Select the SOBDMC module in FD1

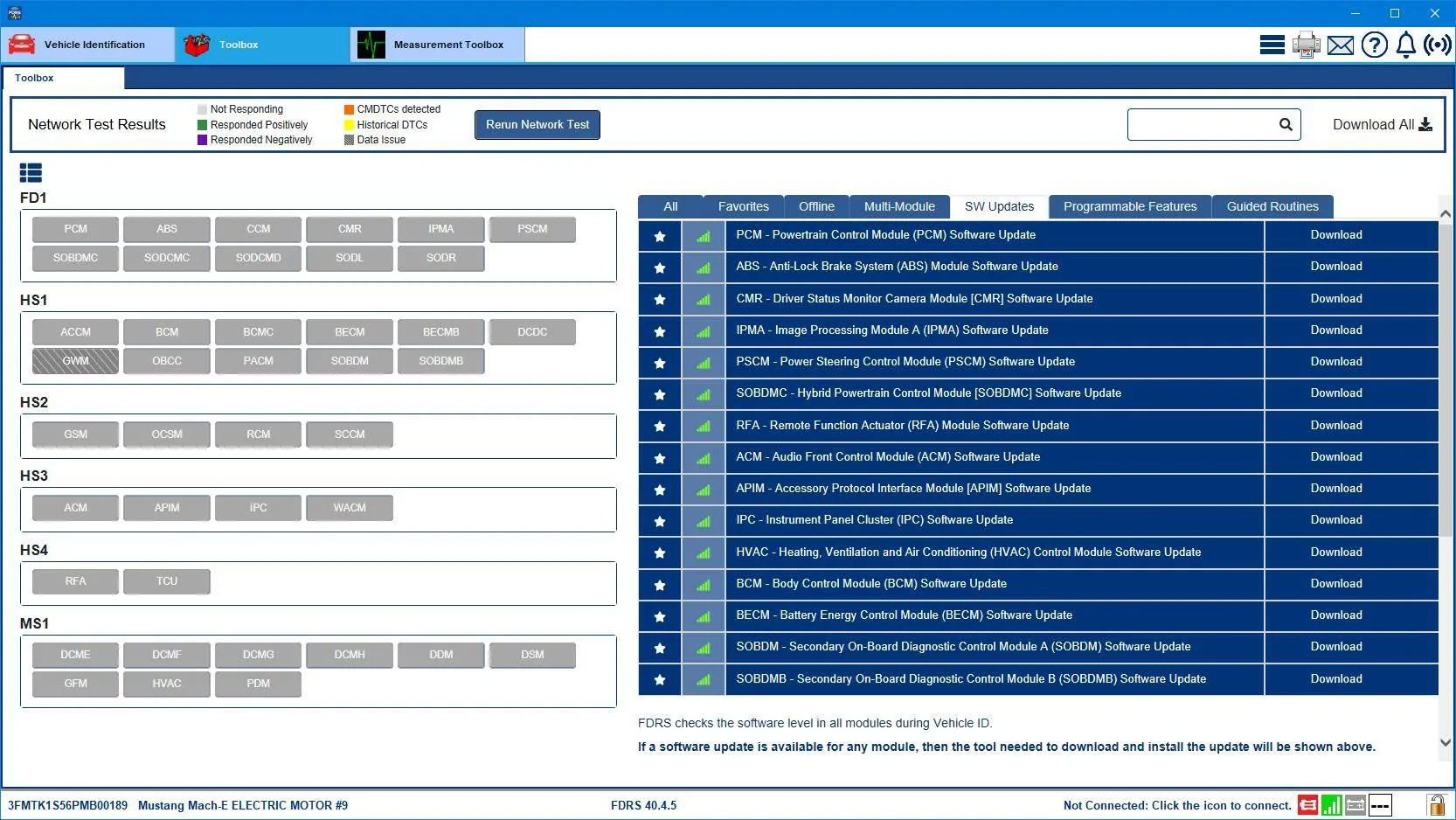[x=75, y=258]
